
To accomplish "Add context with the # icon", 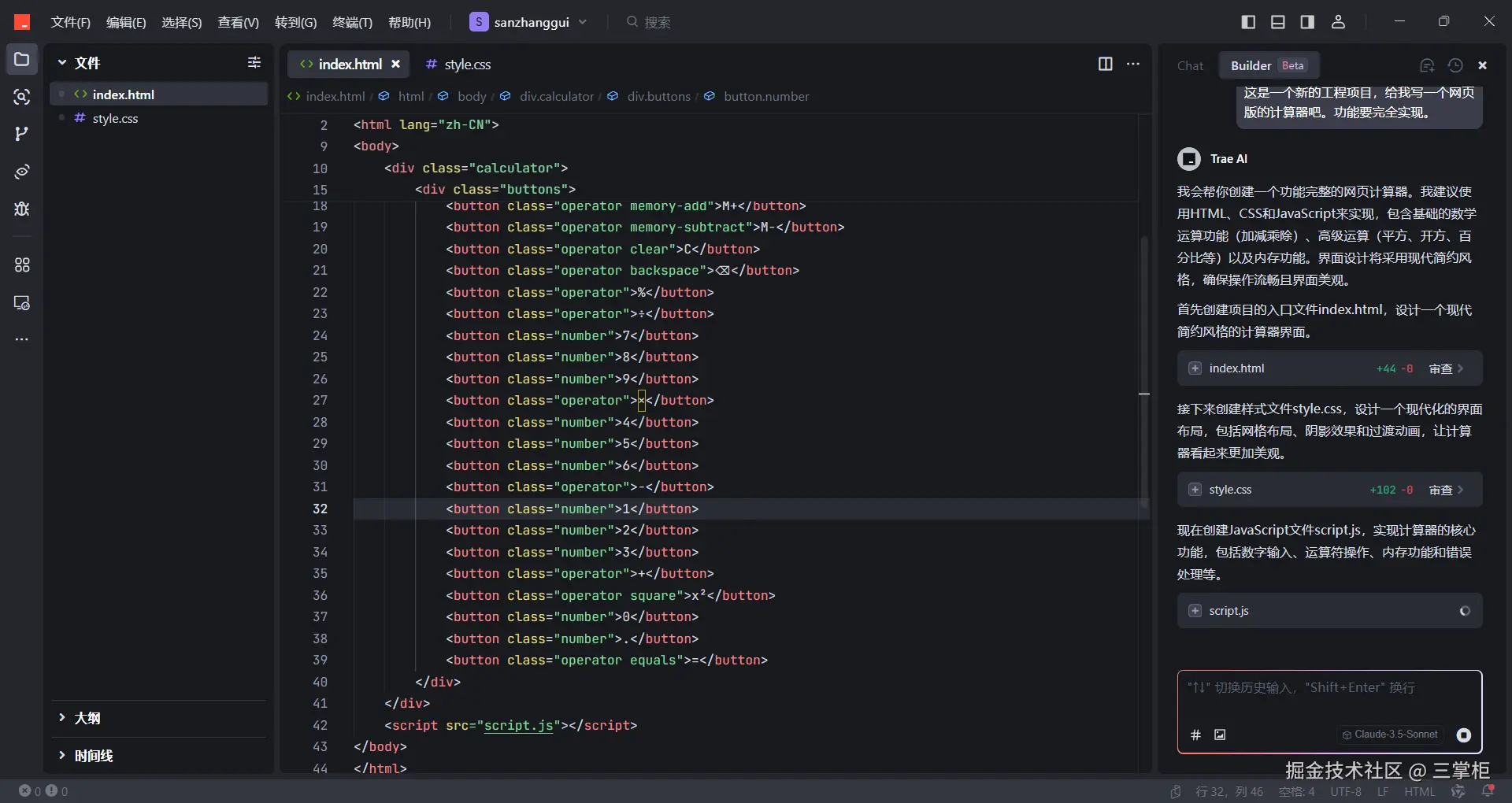I will tap(1195, 735).
